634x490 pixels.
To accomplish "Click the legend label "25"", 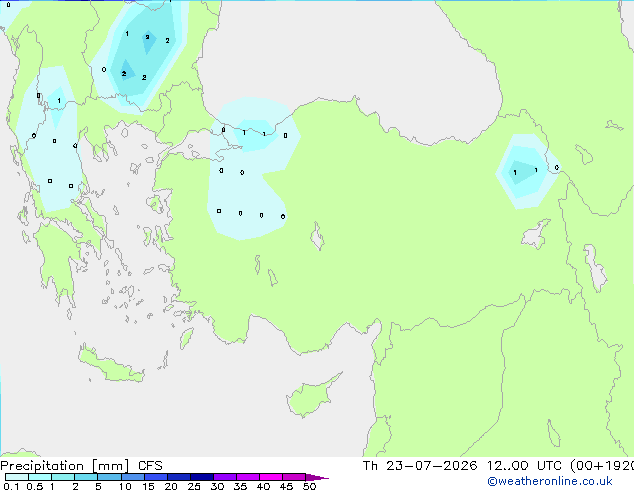I will [194, 486].
